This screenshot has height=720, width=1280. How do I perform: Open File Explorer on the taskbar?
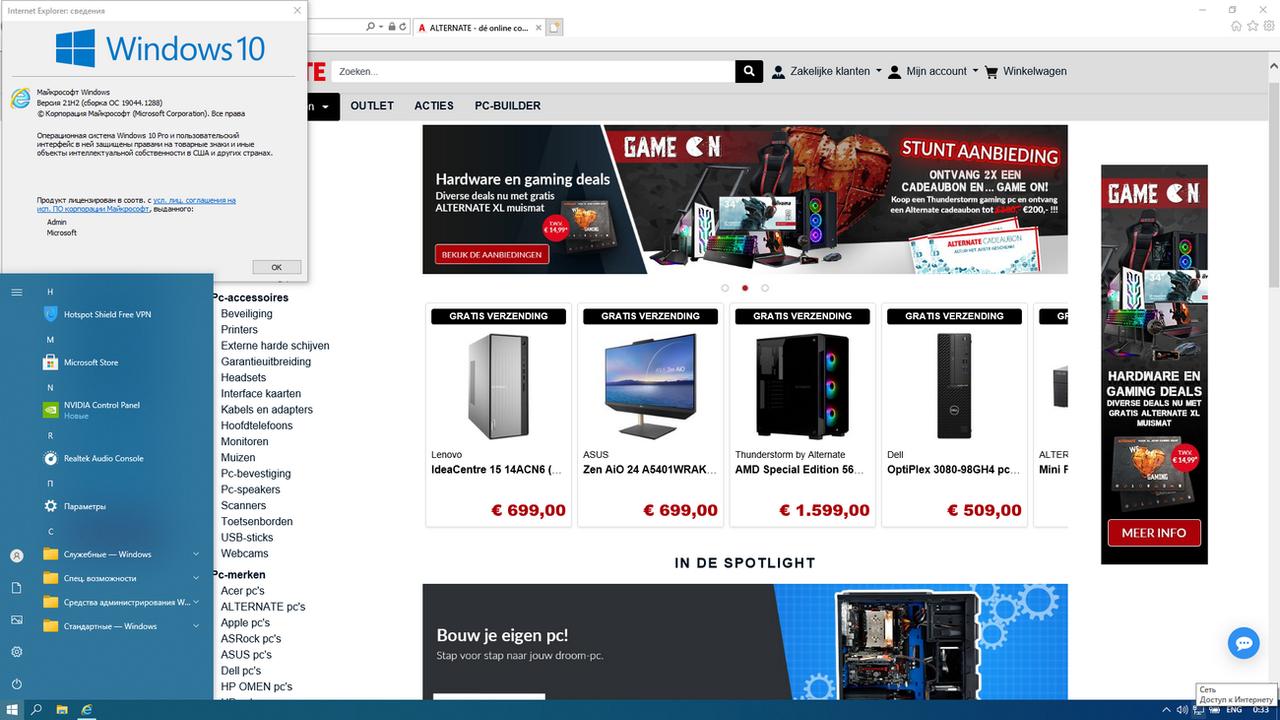62,710
